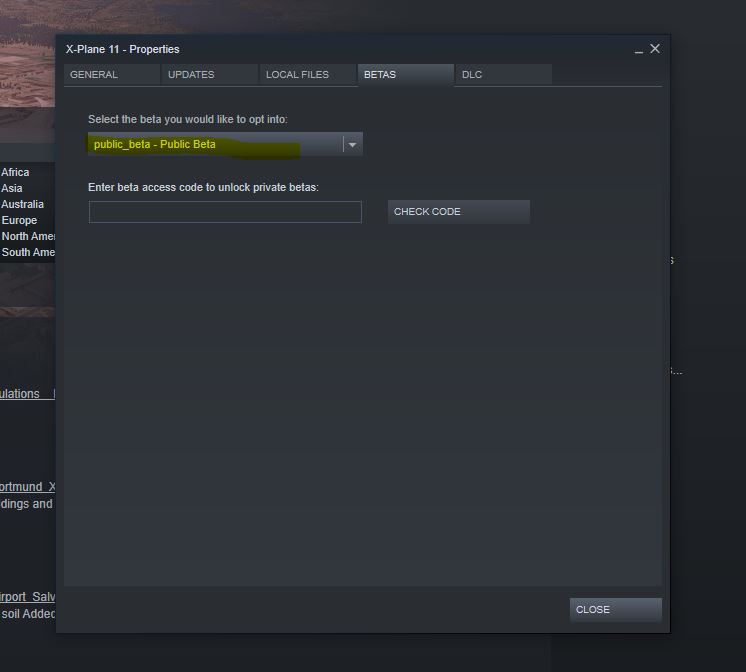746x672 pixels.
Task: Select Africa in the background list
Action: click(15, 172)
